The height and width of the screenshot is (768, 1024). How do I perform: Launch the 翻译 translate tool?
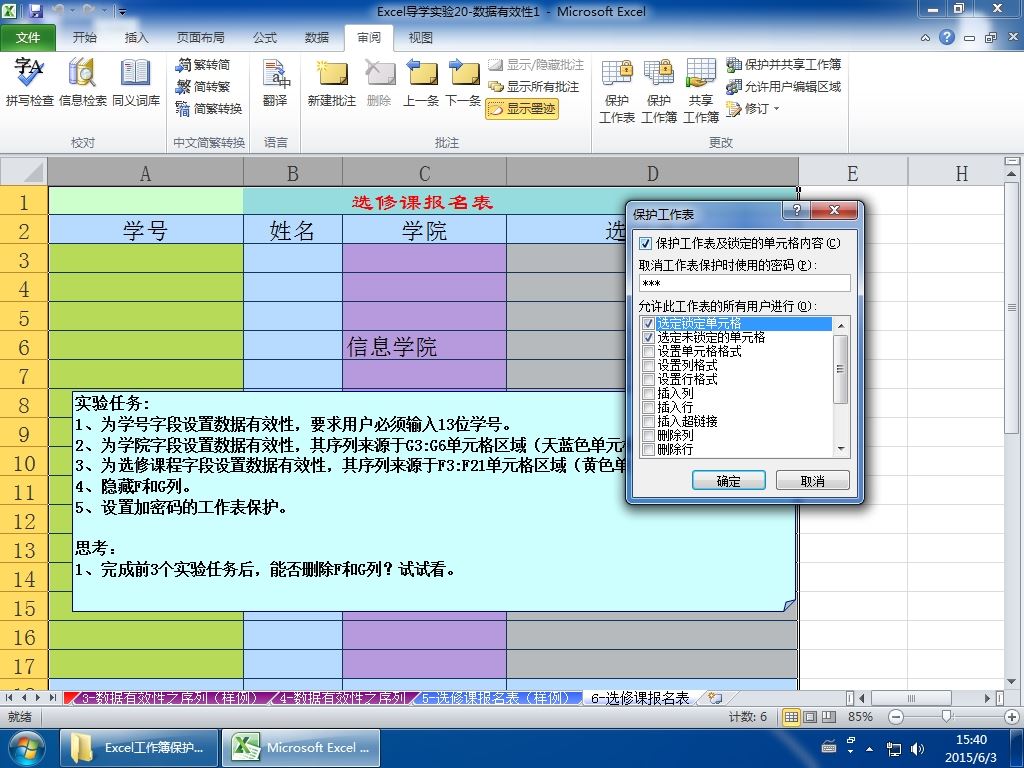click(275, 82)
